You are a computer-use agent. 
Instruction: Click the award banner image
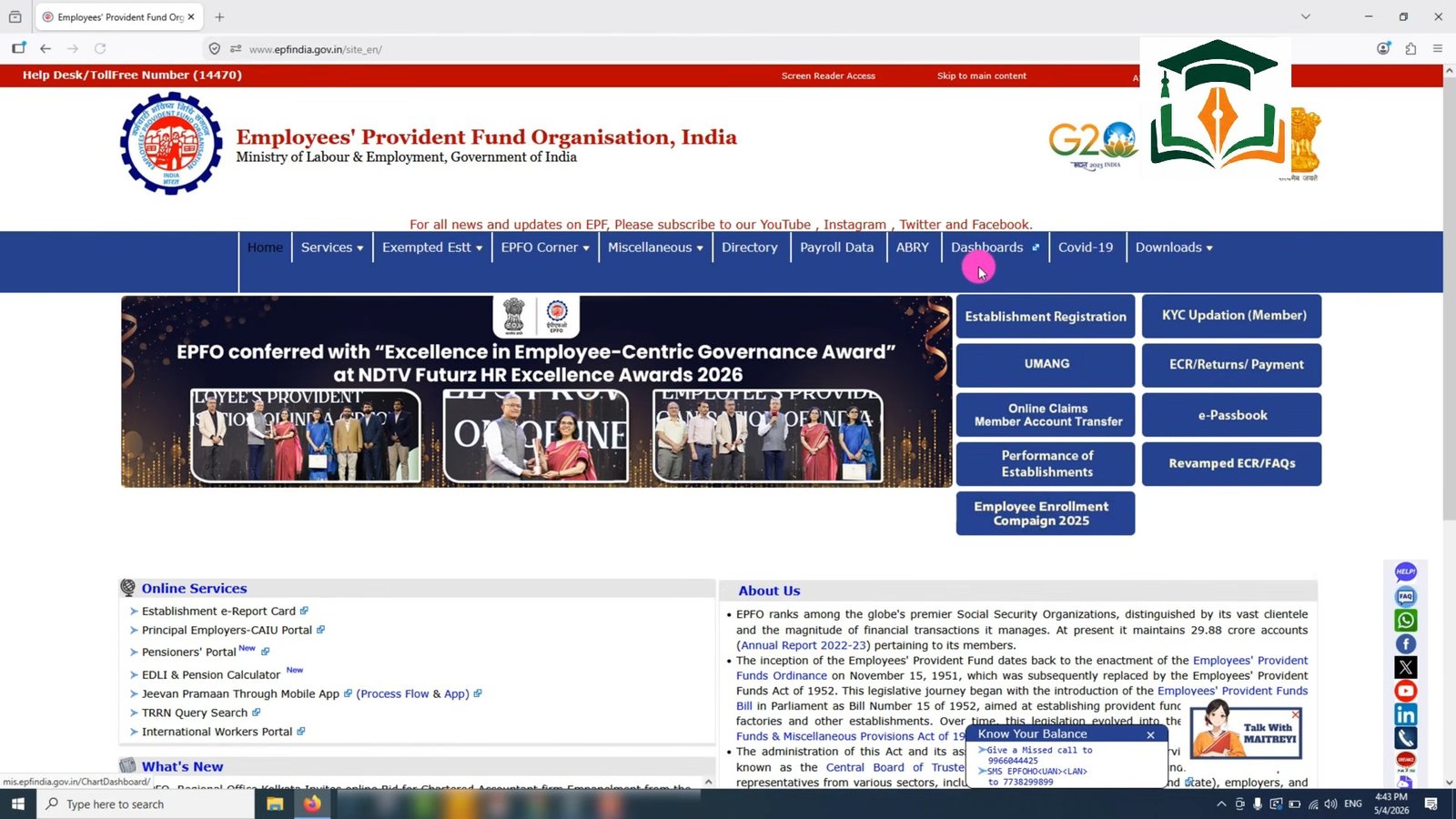pyautogui.click(x=537, y=391)
